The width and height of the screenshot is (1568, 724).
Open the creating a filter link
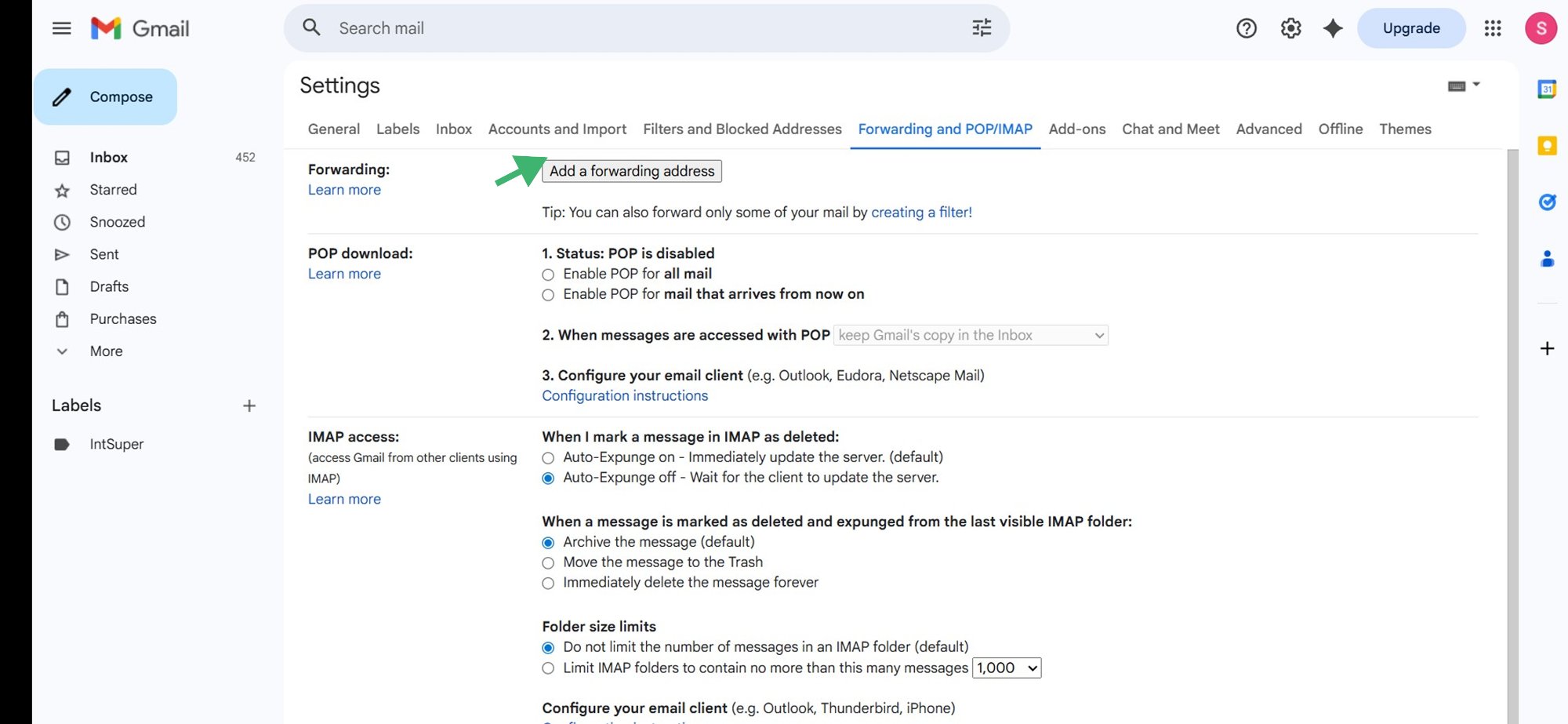921,212
